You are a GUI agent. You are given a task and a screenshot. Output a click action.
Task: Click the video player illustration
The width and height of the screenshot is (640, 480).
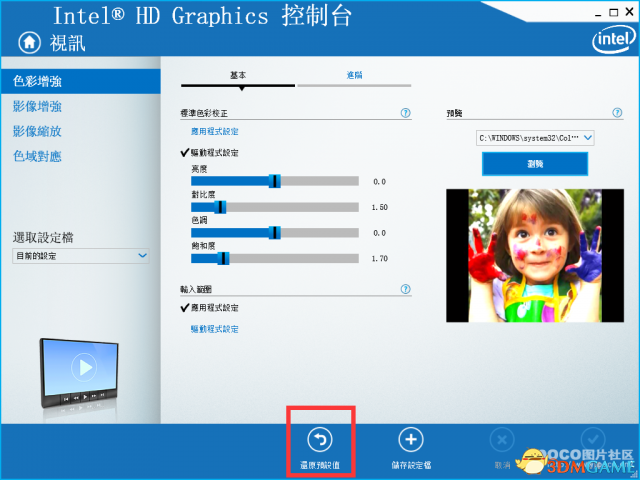click(x=79, y=373)
